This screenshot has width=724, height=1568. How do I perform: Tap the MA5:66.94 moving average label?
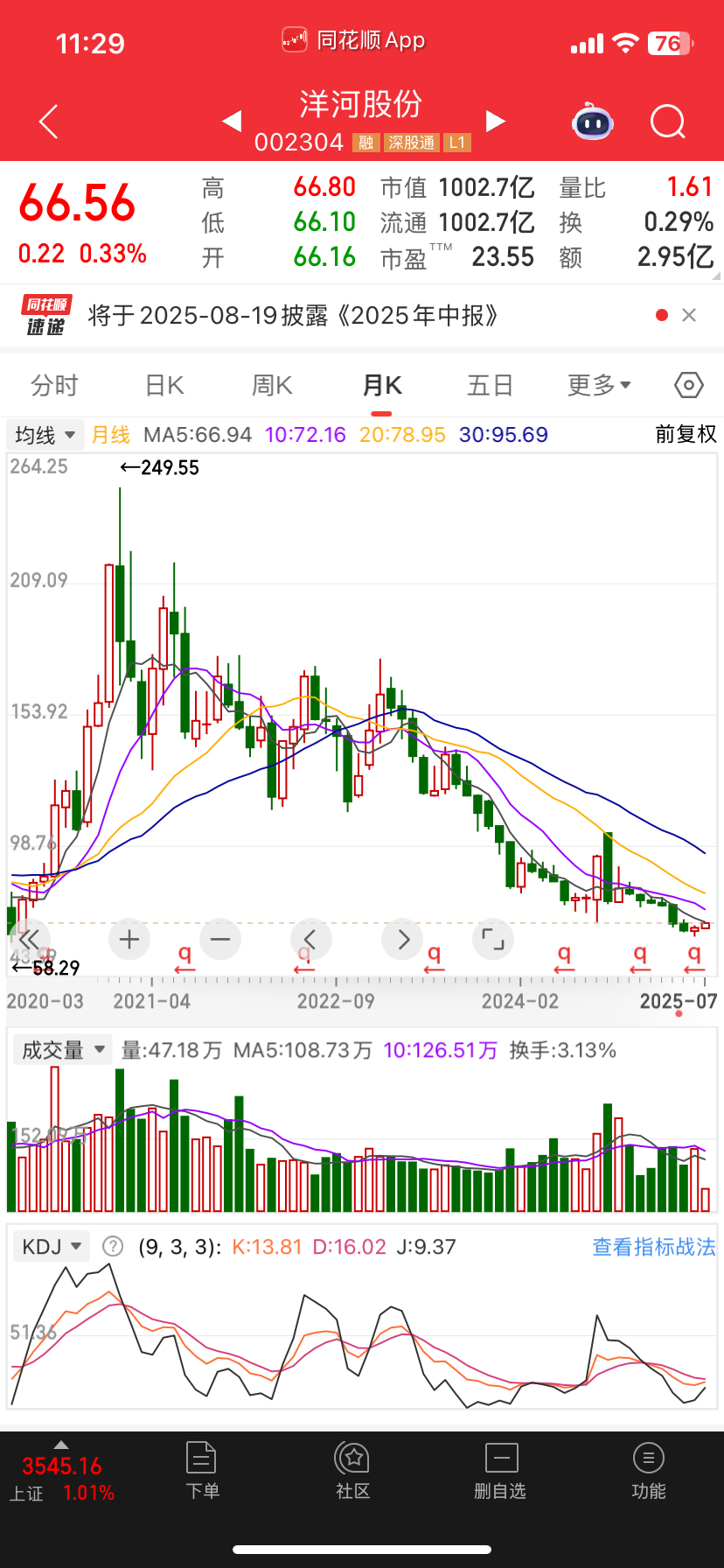pyautogui.click(x=198, y=435)
